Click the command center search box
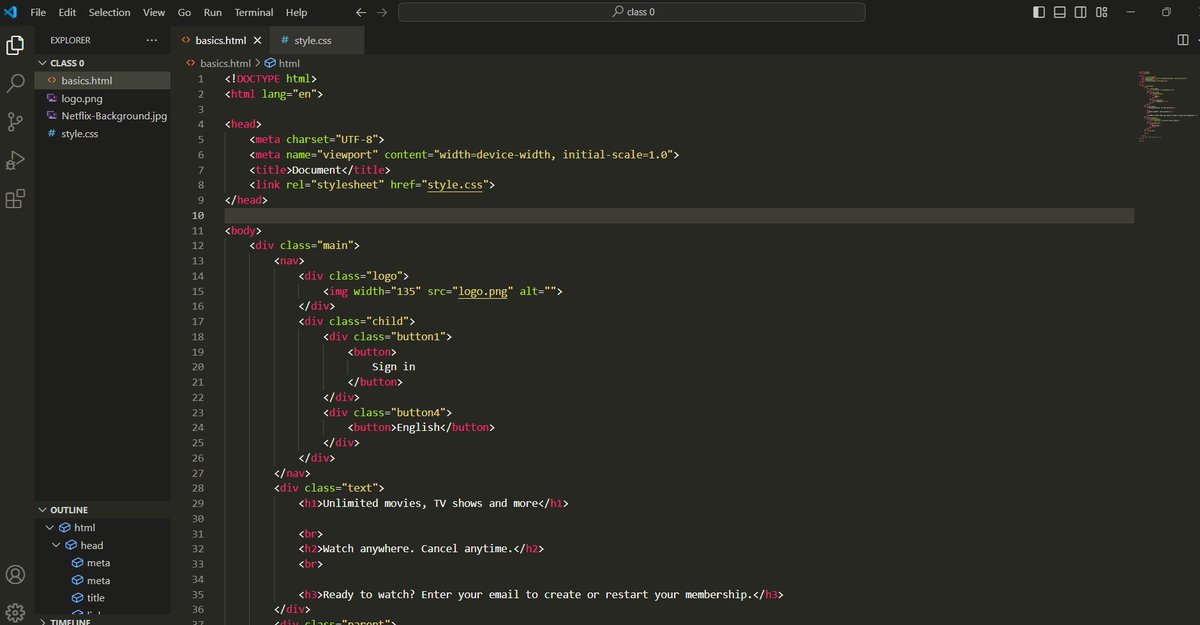 coord(631,12)
